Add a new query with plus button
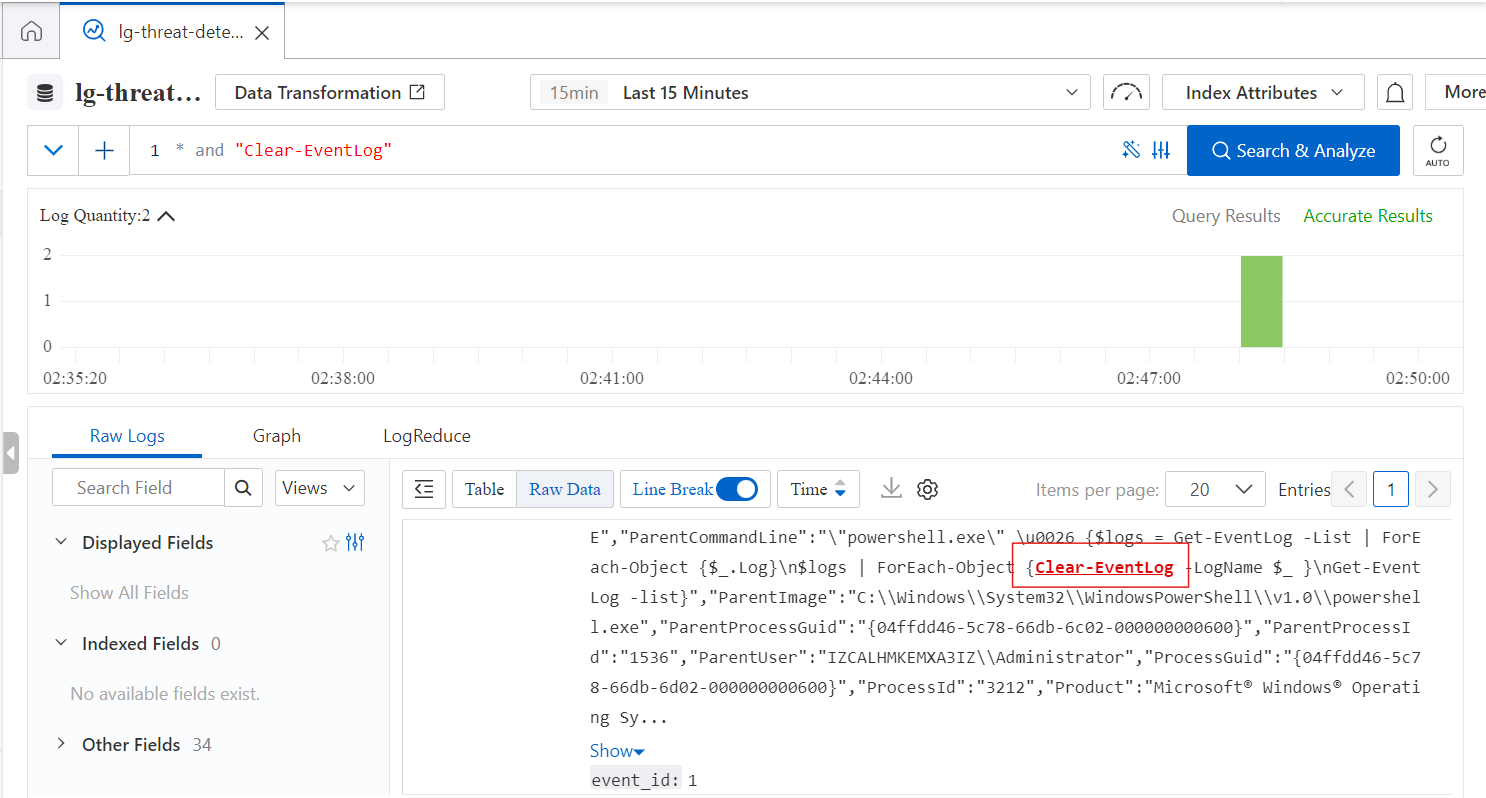 point(104,150)
